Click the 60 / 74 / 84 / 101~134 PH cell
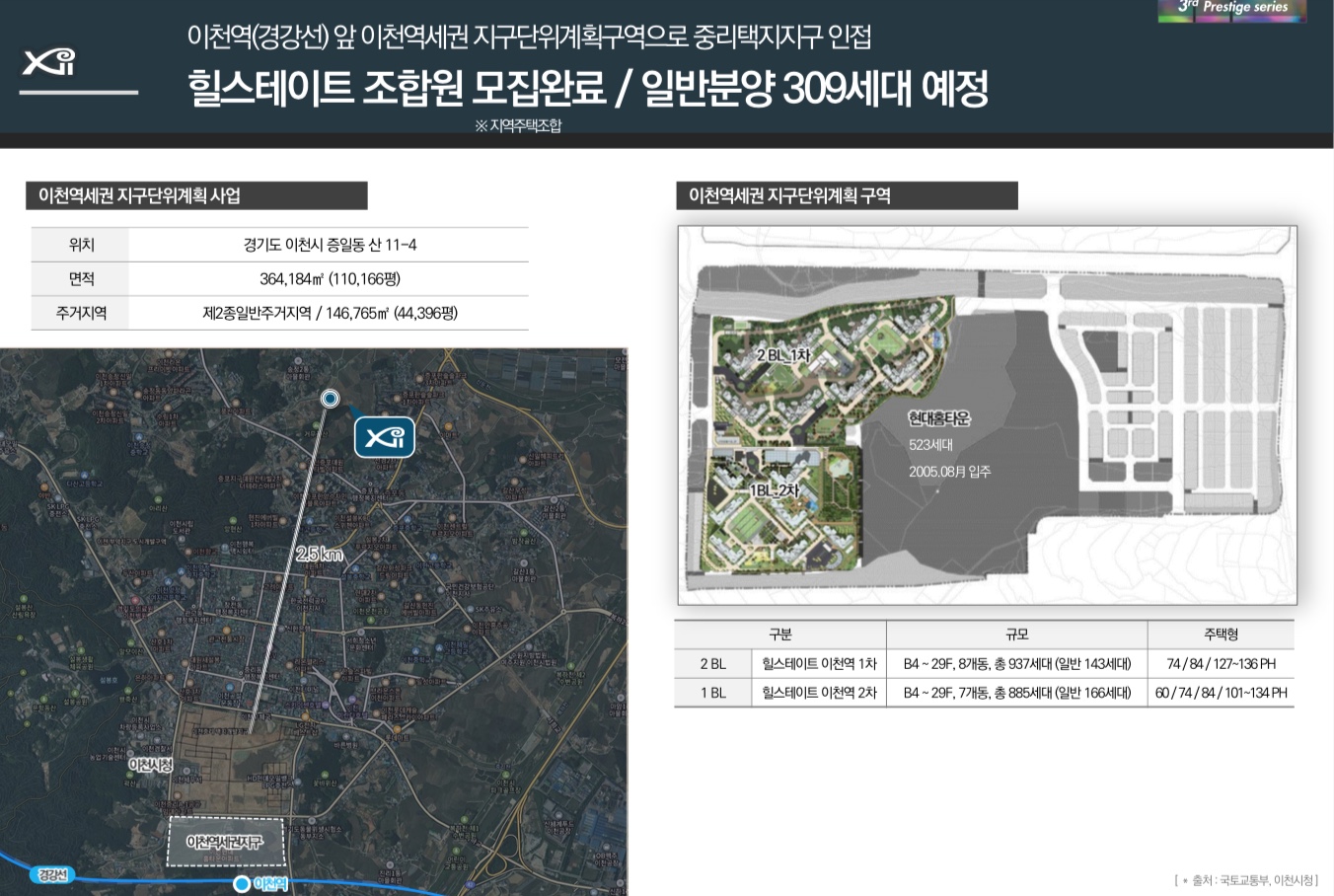The image size is (1334, 896). pyautogui.click(x=1221, y=693)
